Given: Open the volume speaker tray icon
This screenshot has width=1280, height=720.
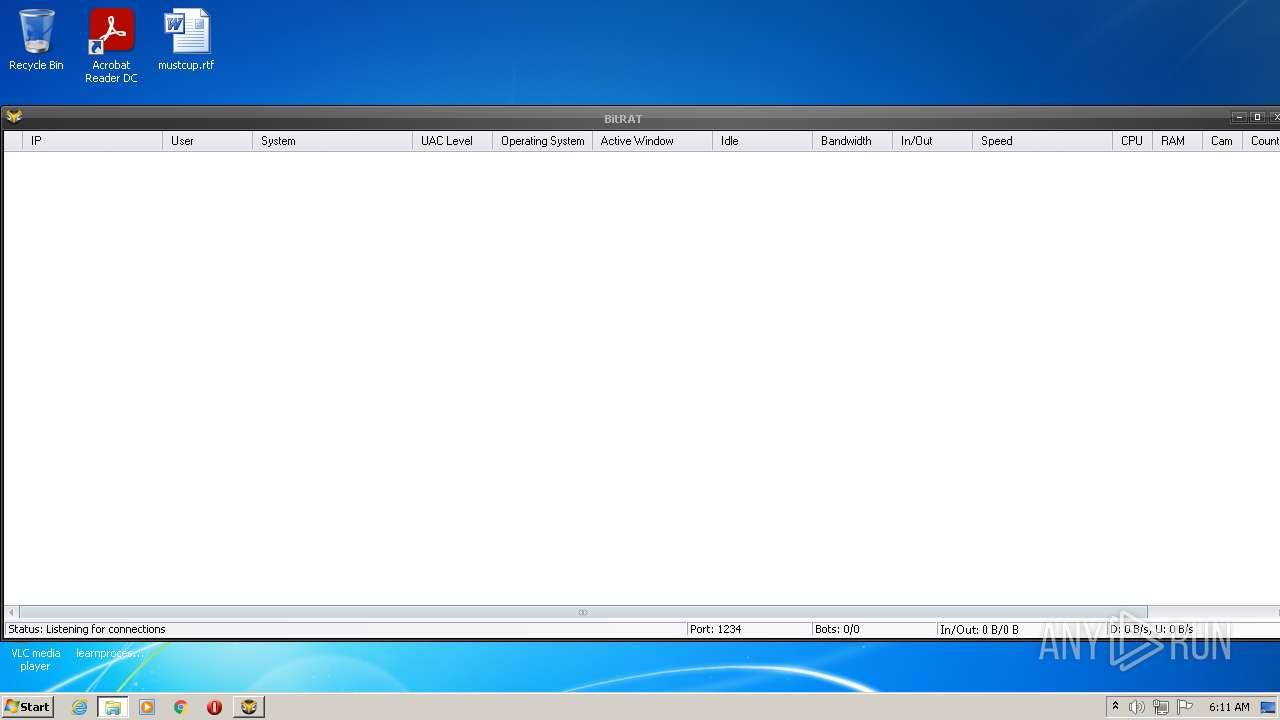Looking at the screenshot, I should pyautogui.click(x=1137, y=707).
